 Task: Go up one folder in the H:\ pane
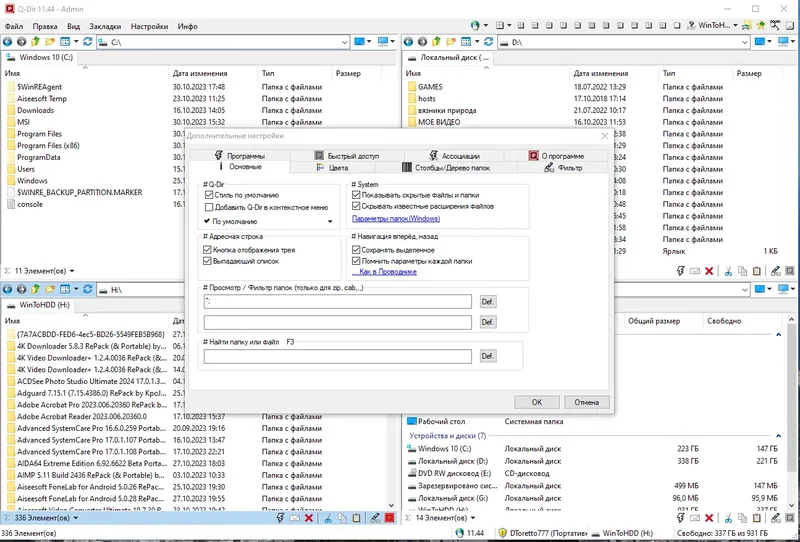(35, 289)
